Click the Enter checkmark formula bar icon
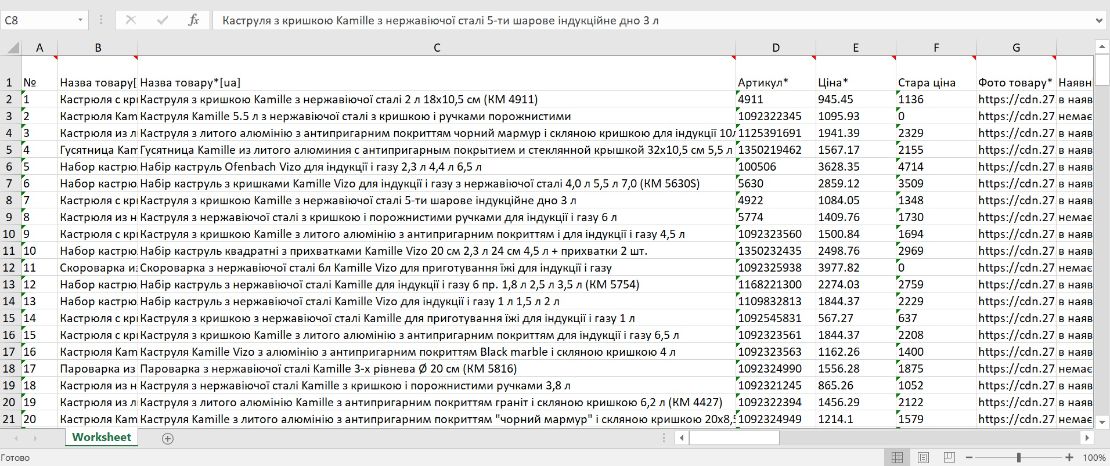1110x466 pixels. (x=162, y=21)
